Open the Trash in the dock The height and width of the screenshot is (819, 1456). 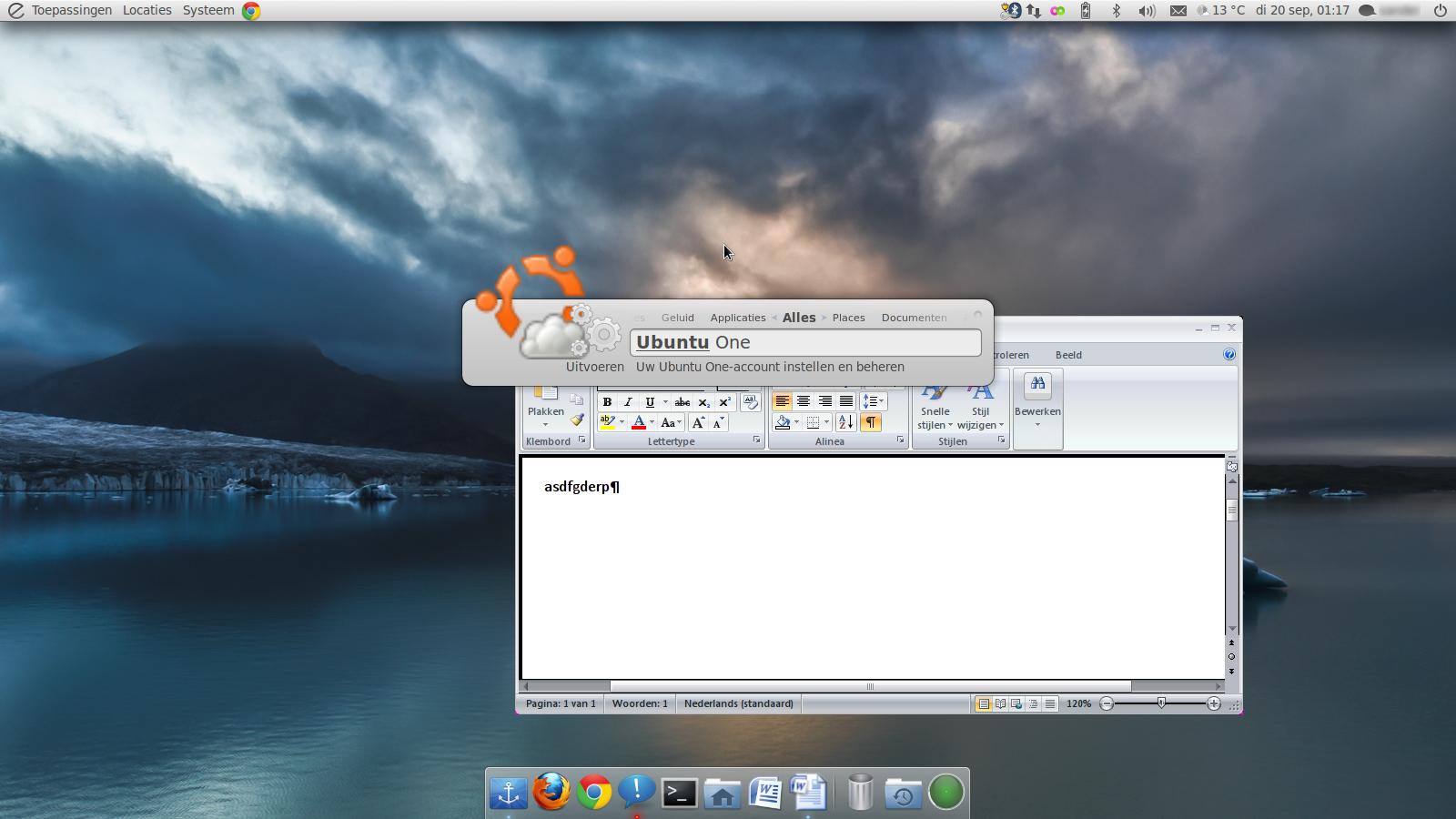pyautogui.click(x=860, y=792)
